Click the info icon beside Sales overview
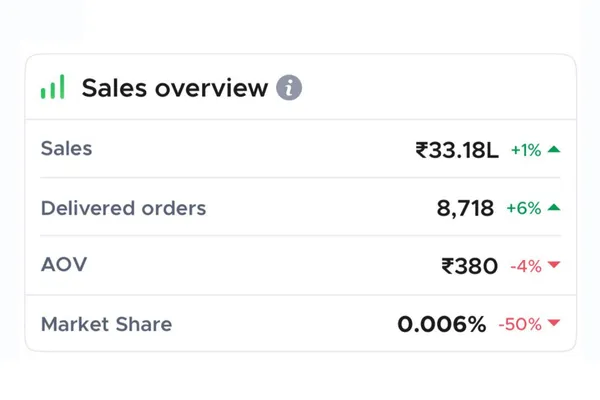Viewport: 600px width, 400px height. pos(289,88)
